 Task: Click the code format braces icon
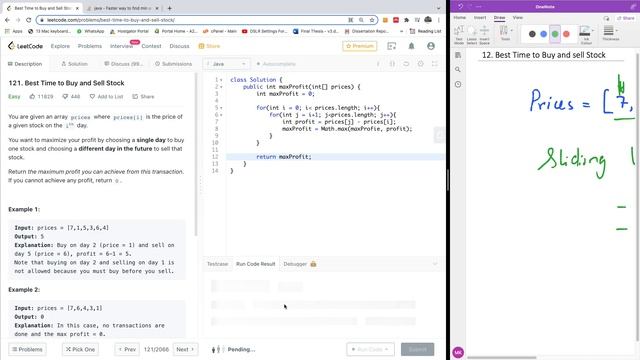[x=392, y=64]
